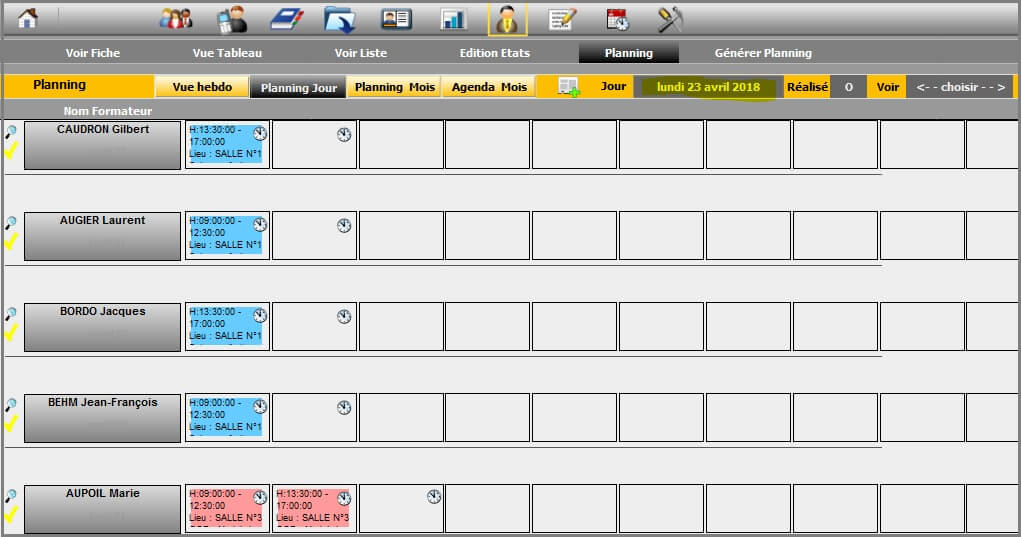Open BORDO Jacques's 13:30-17:00 SALLE N°1 session

click(x=227, y=326)
